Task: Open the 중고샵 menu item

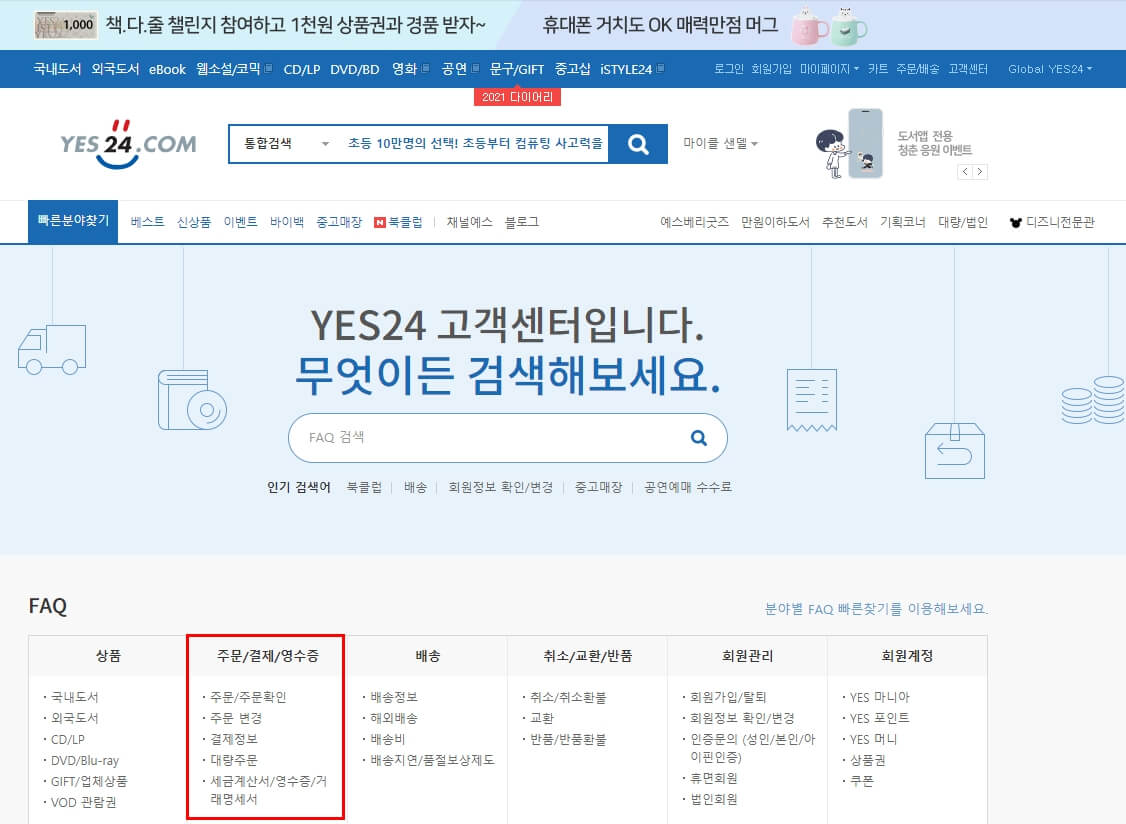Action: 572,69
